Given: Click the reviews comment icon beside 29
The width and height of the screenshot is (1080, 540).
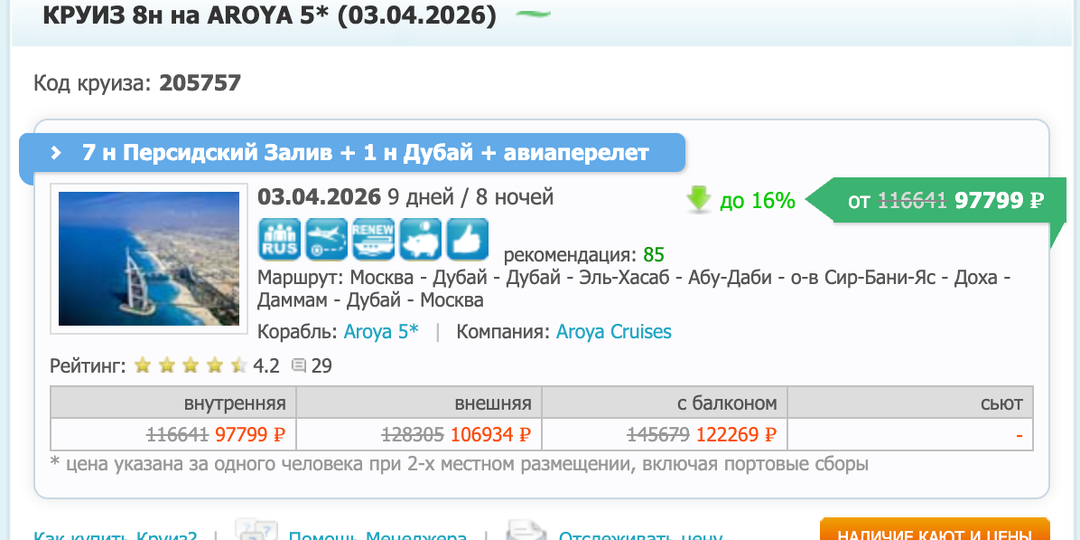Looking at the screenshot, I should [x=298, y=365].
